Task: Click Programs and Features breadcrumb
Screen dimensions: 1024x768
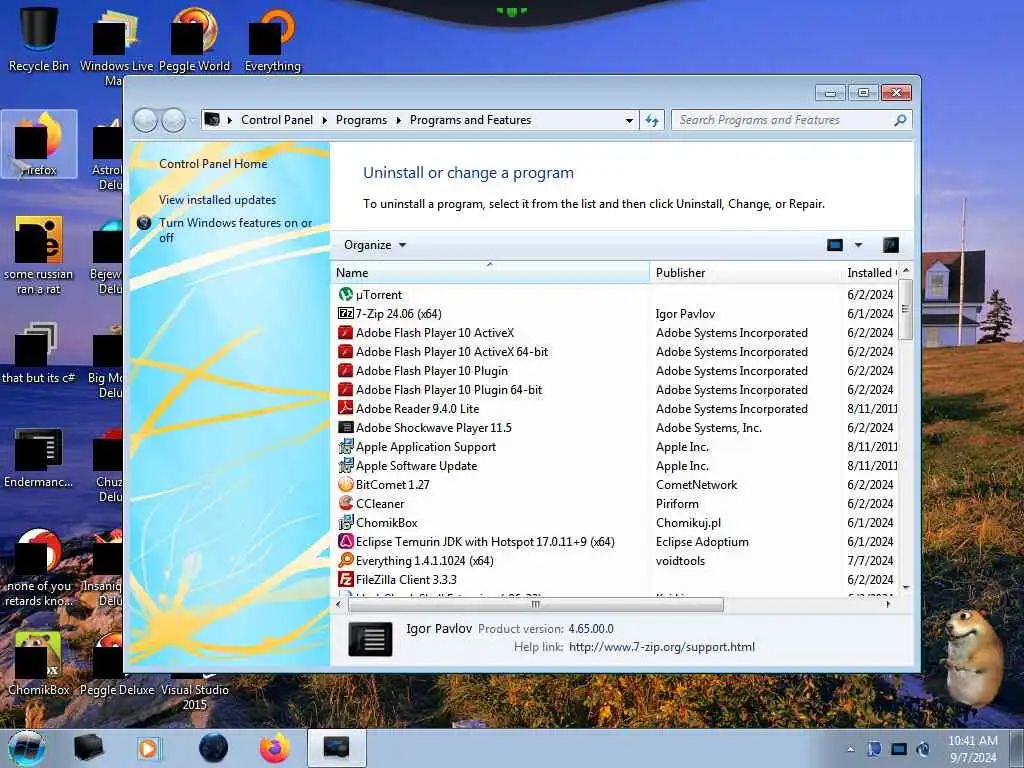Action: tap(470, 120)
